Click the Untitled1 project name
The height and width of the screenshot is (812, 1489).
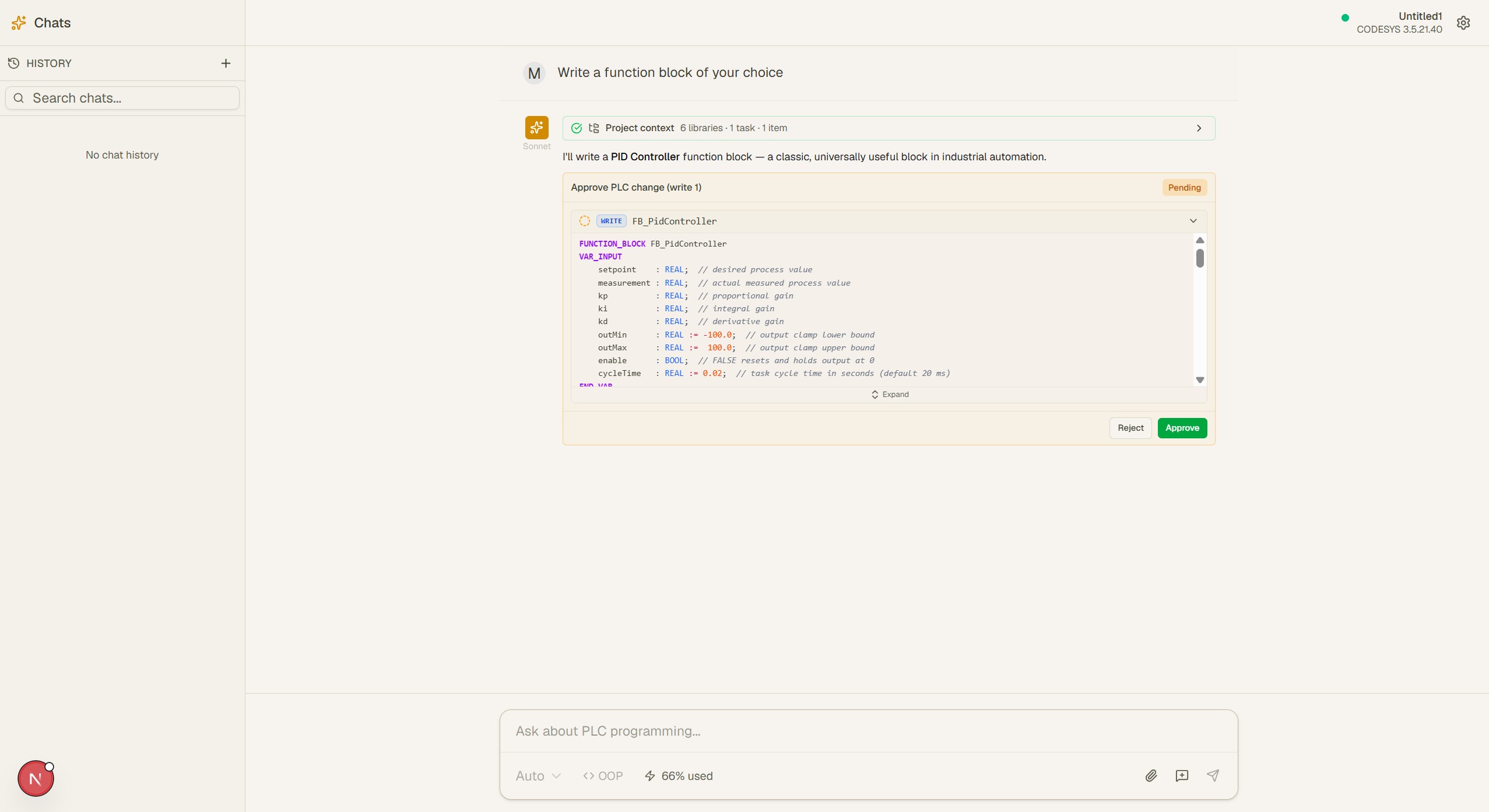pos(1420,16)
